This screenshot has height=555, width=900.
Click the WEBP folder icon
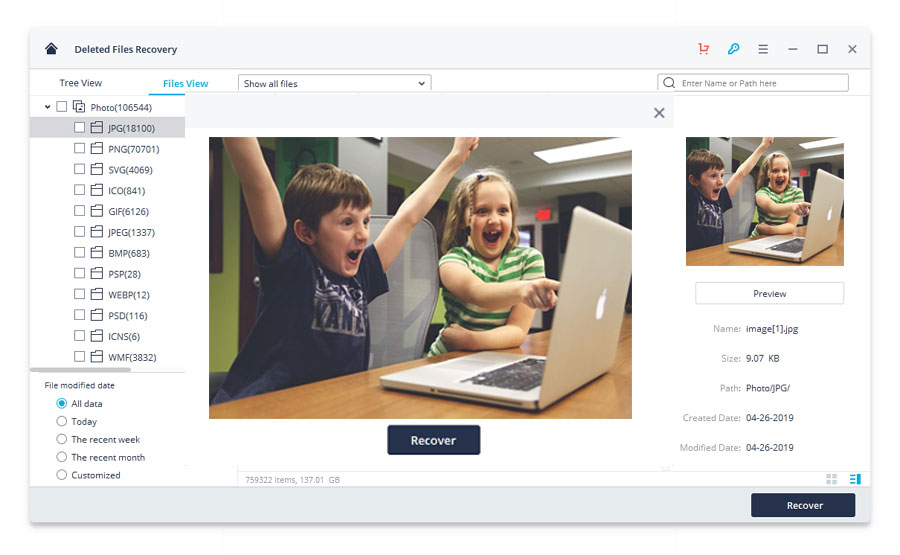97,294
